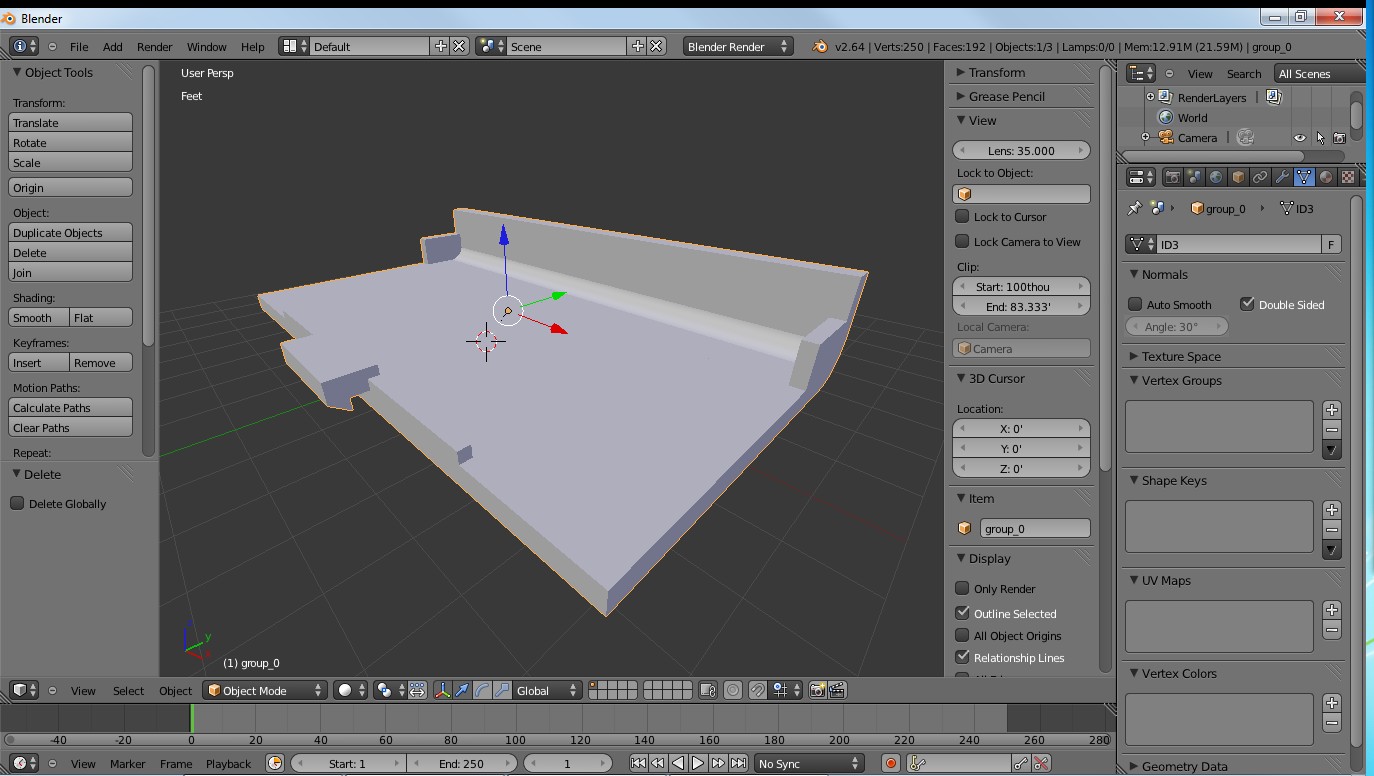Open the Modifiers wrench tab
Screen dimensions: 1374x776
pyautogui.click(x=1282, y=177)
